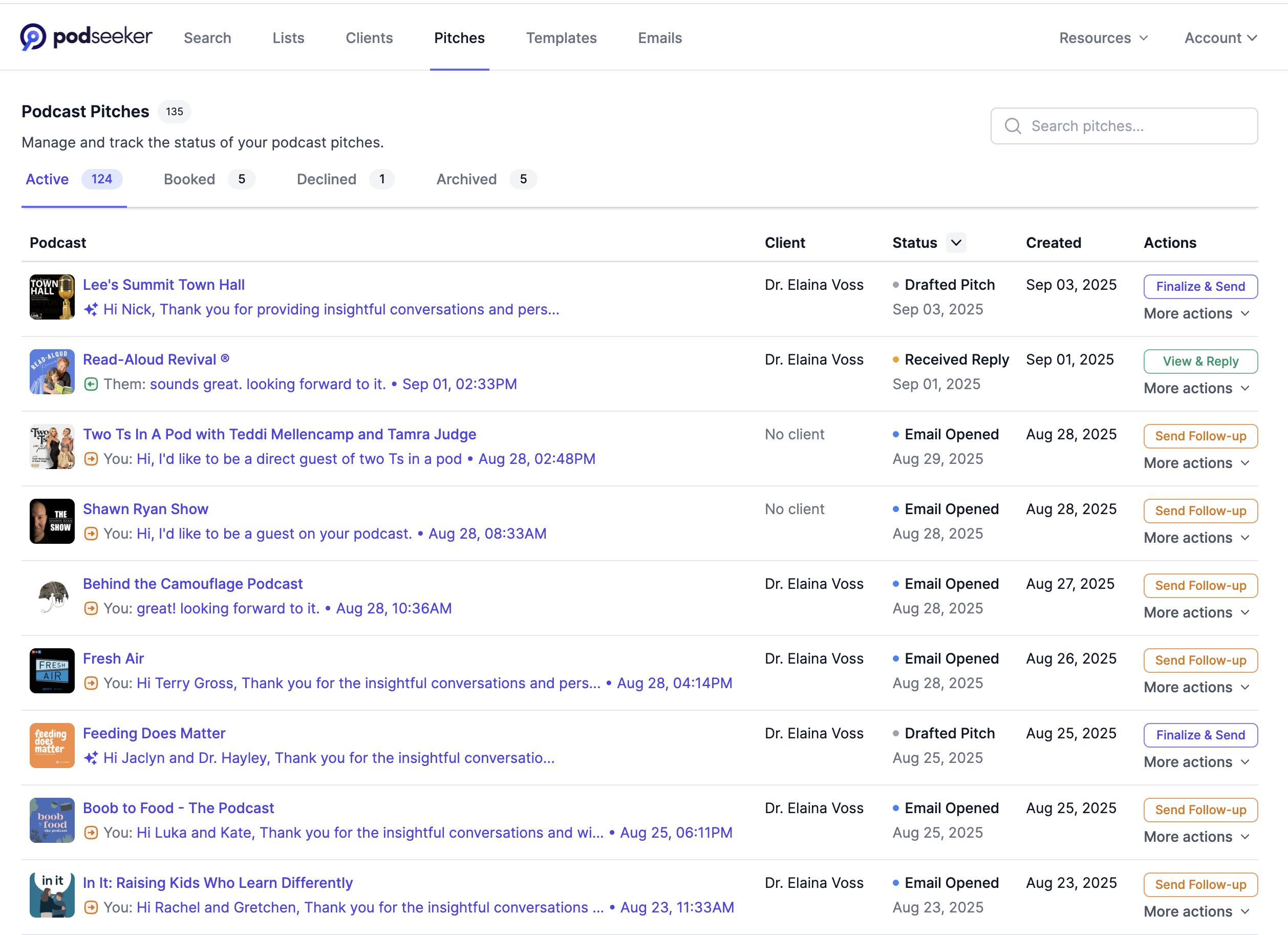Click the sent-message icon on Two Ts row
The height and width of the screenshot is (935, 1288).
coord(91,459)
